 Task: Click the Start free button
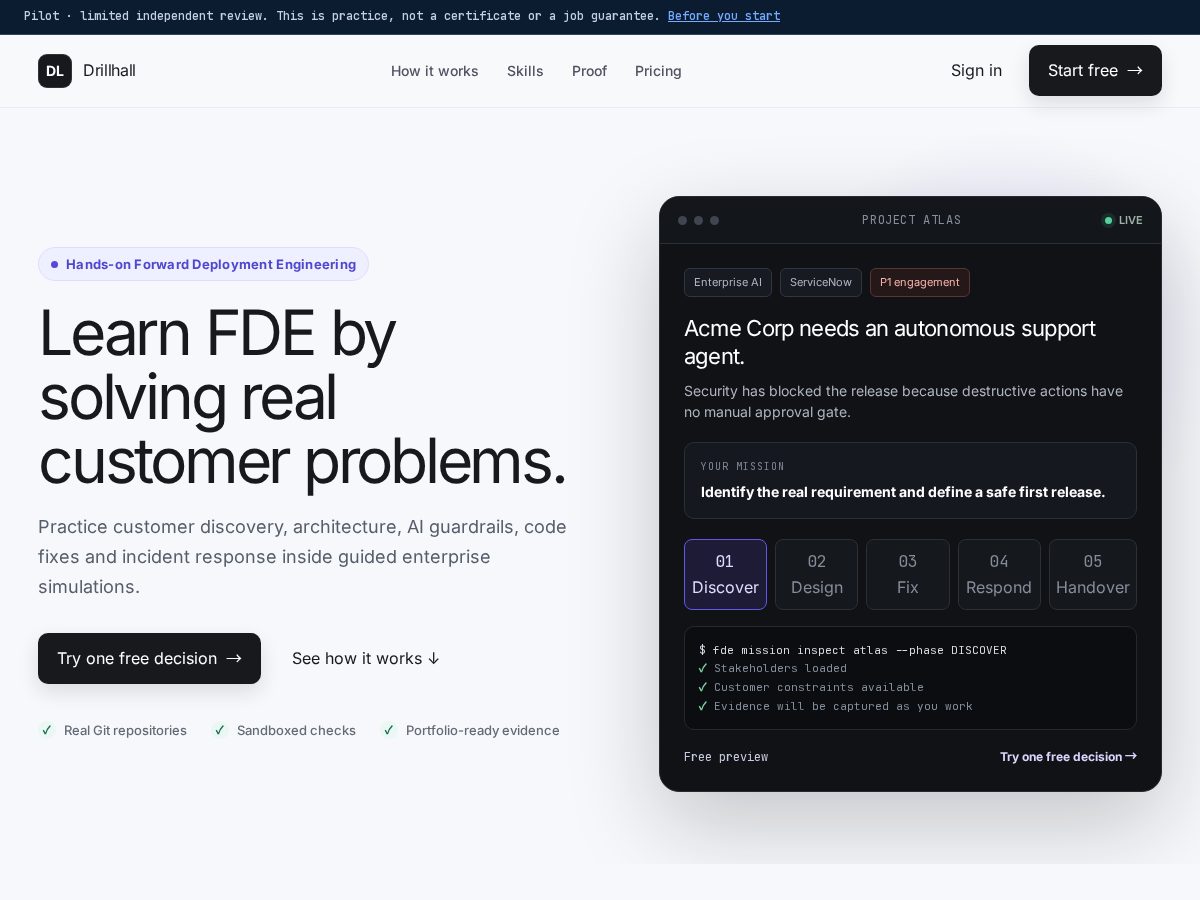click(x=1095, y=71)
